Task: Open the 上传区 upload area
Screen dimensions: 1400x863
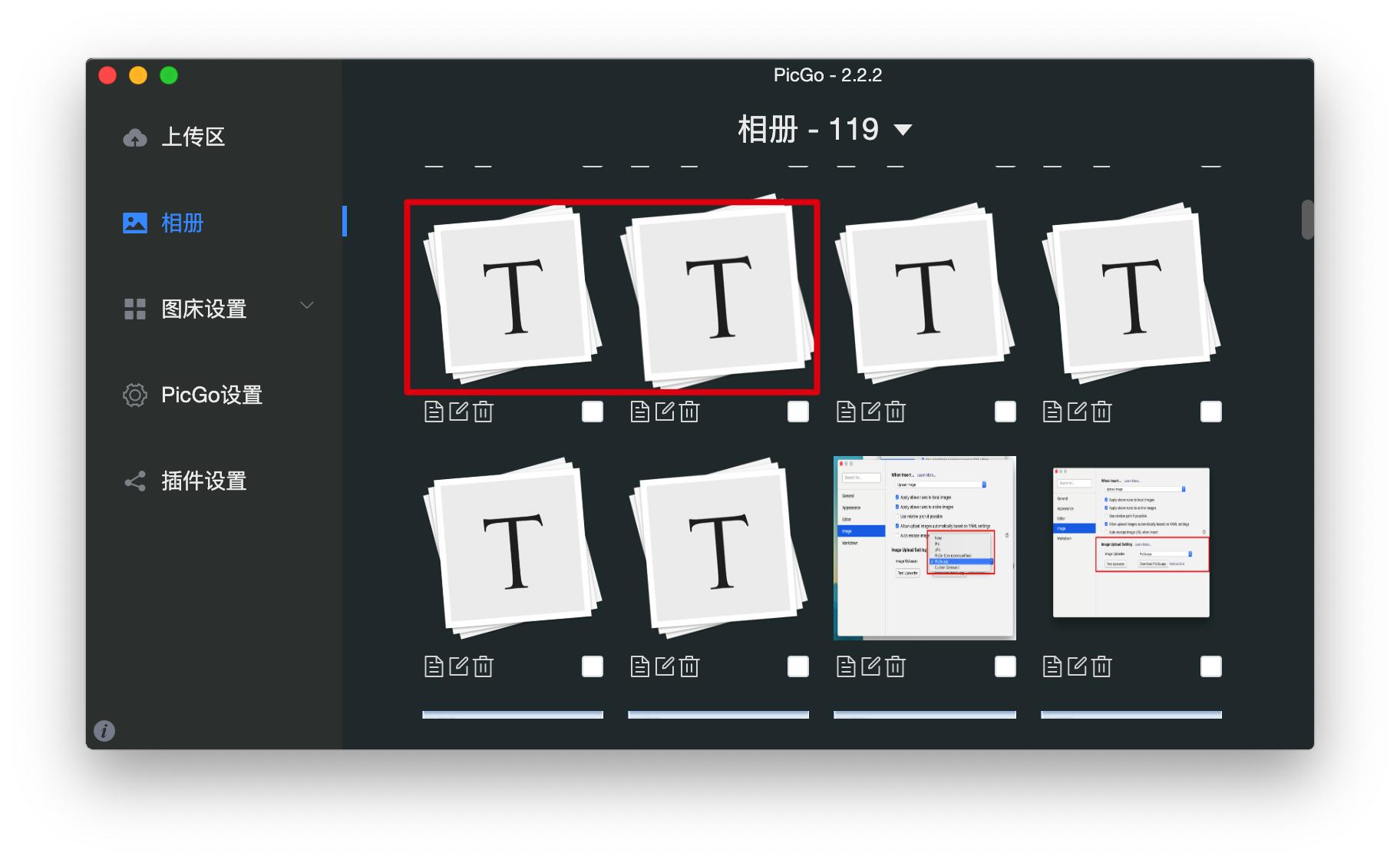Action: pos(192,137)
